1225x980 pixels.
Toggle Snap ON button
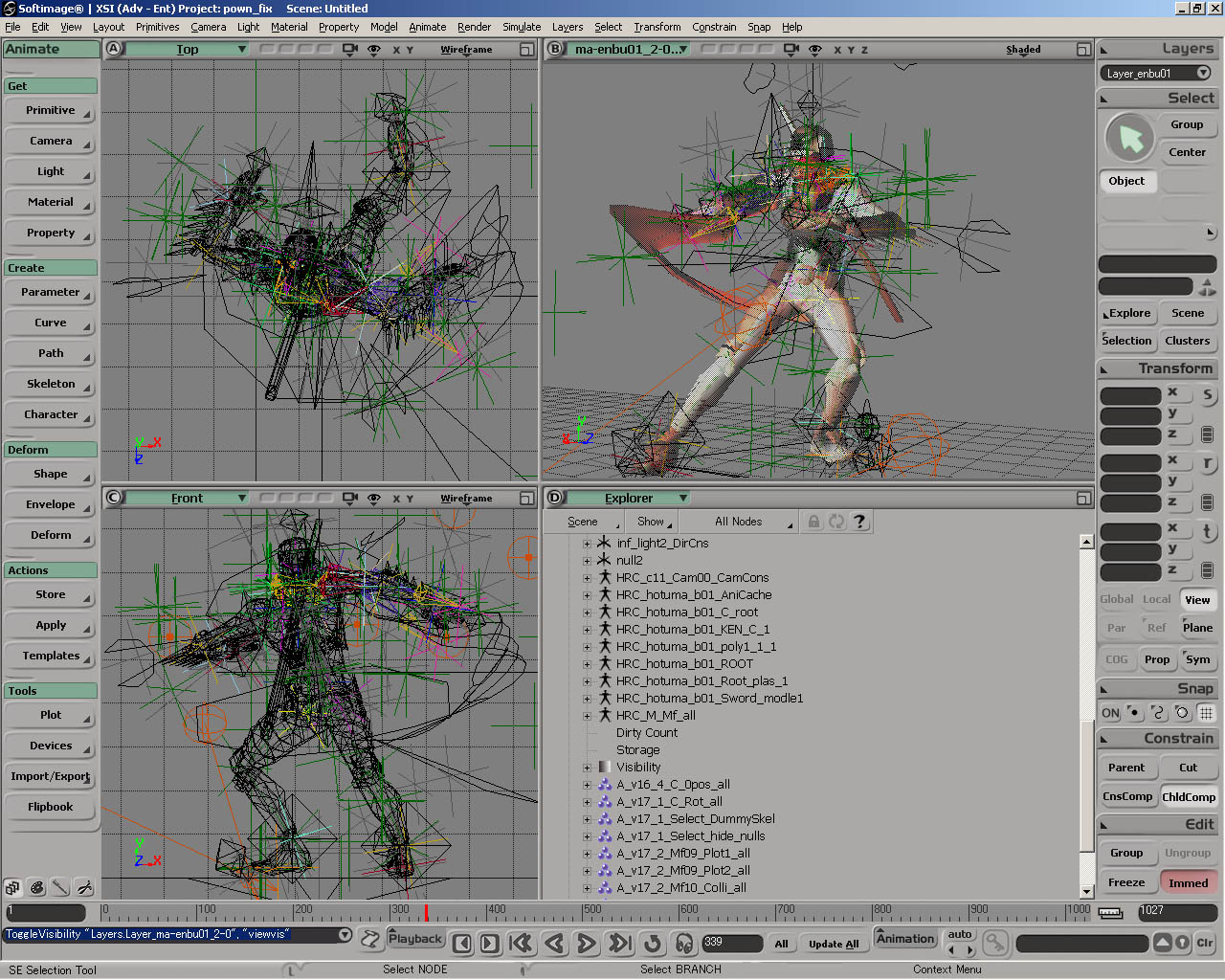point(1110,713)
